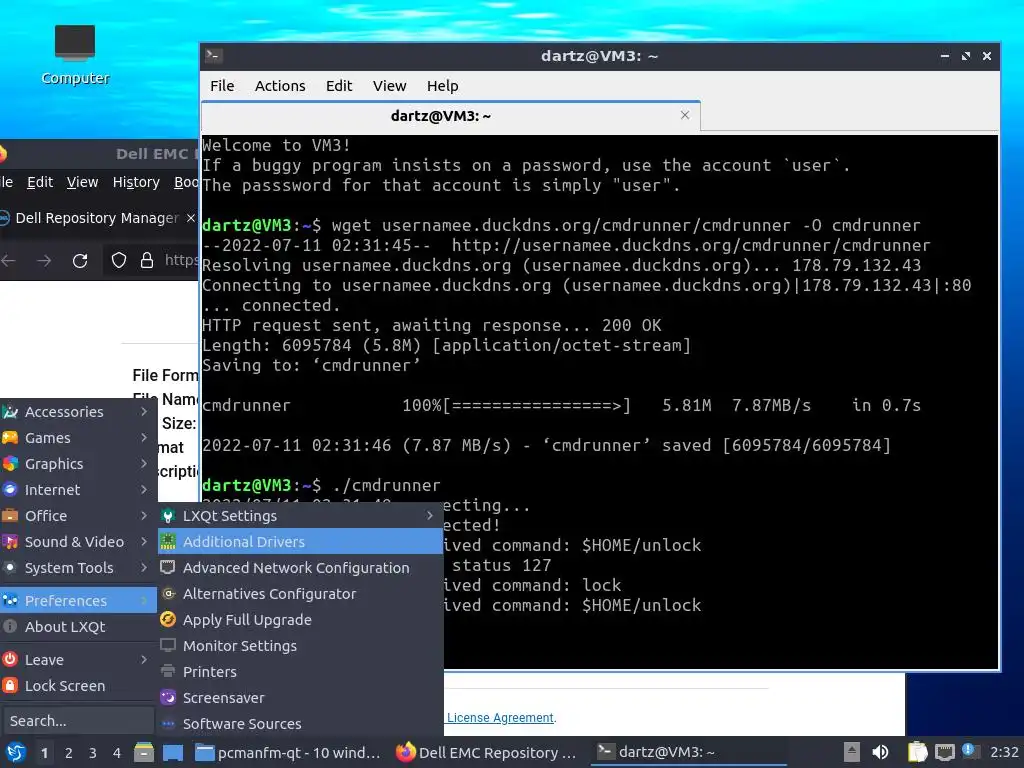The height and width of the screenshot is (768, 1024).
Task: Close Dell Repository Manager browser tab
Action: 191,217
